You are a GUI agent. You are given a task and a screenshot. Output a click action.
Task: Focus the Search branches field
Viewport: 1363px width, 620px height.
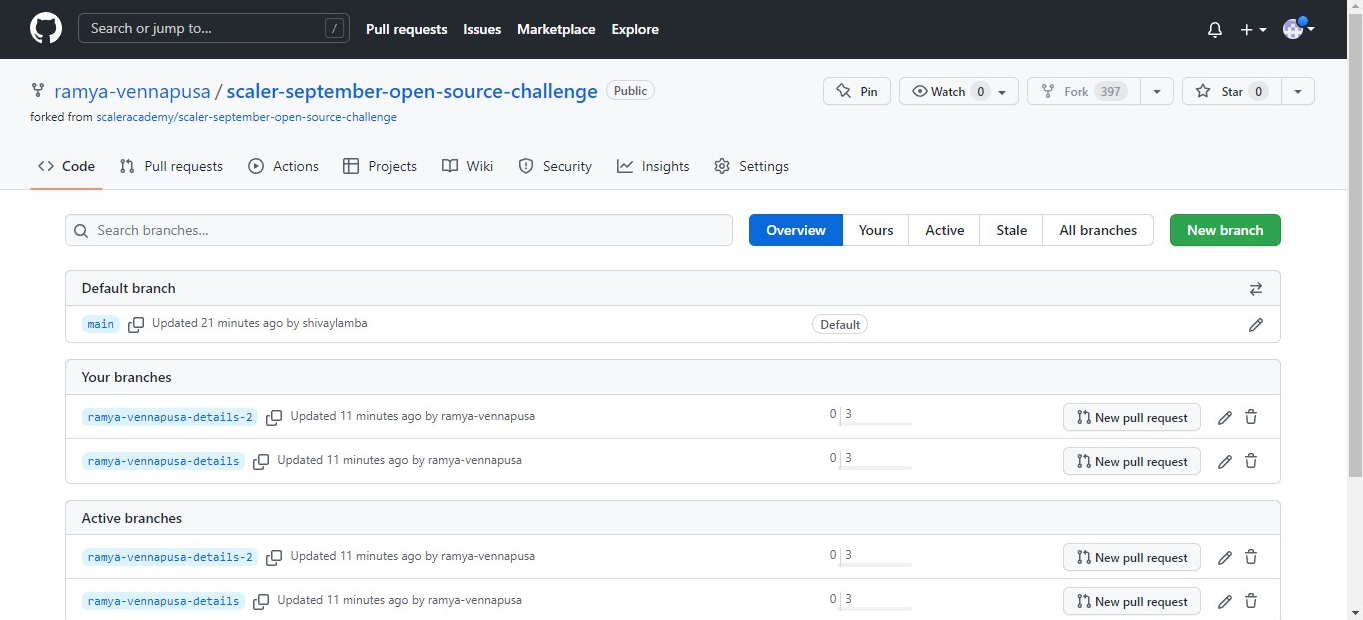click(x=399, y=230)
